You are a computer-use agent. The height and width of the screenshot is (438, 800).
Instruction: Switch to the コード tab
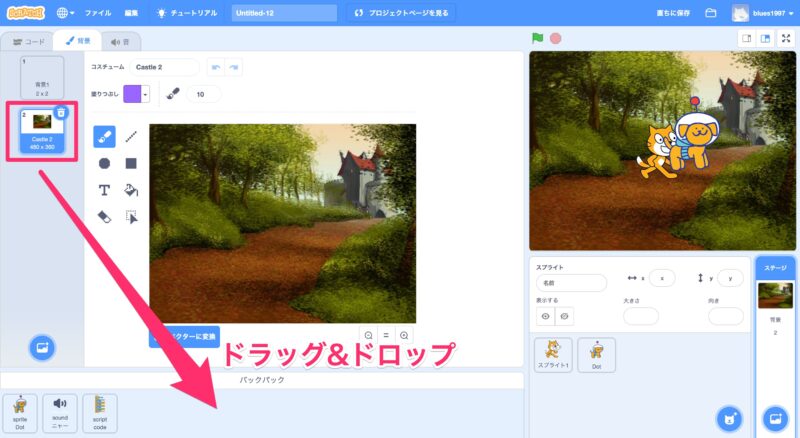pyautogui.click(x=28, y=42)
